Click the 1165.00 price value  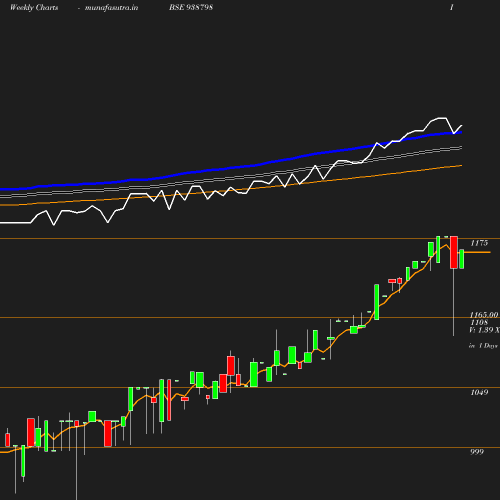pos(484,315)
